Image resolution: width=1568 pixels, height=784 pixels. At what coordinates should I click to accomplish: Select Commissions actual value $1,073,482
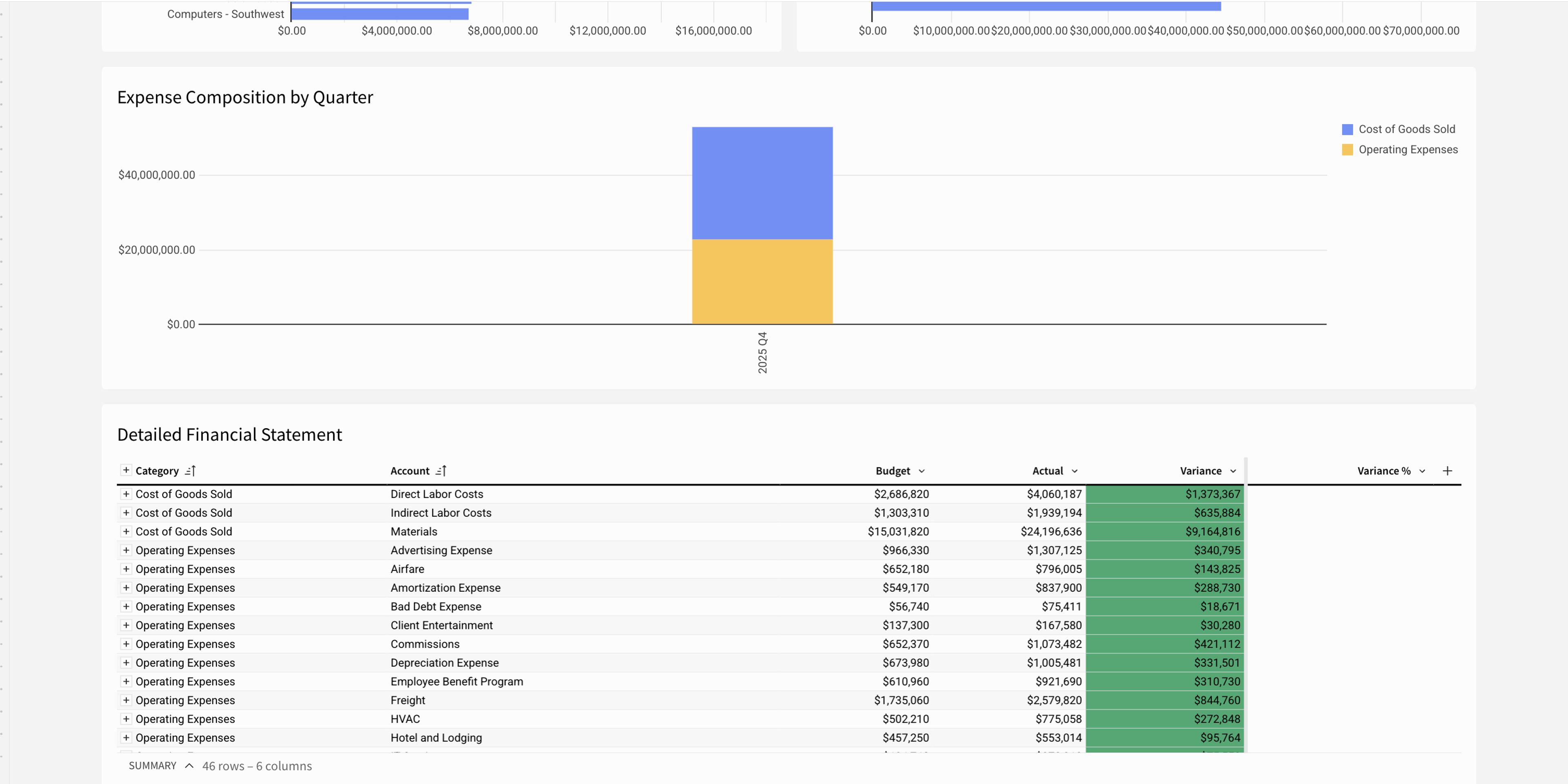point(1054,644)
